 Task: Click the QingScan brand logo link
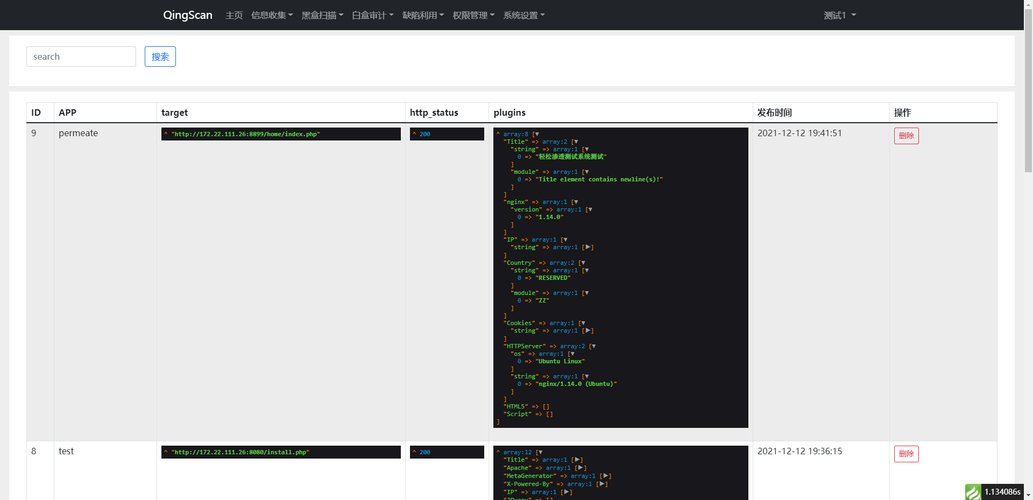tap(188, 15)
